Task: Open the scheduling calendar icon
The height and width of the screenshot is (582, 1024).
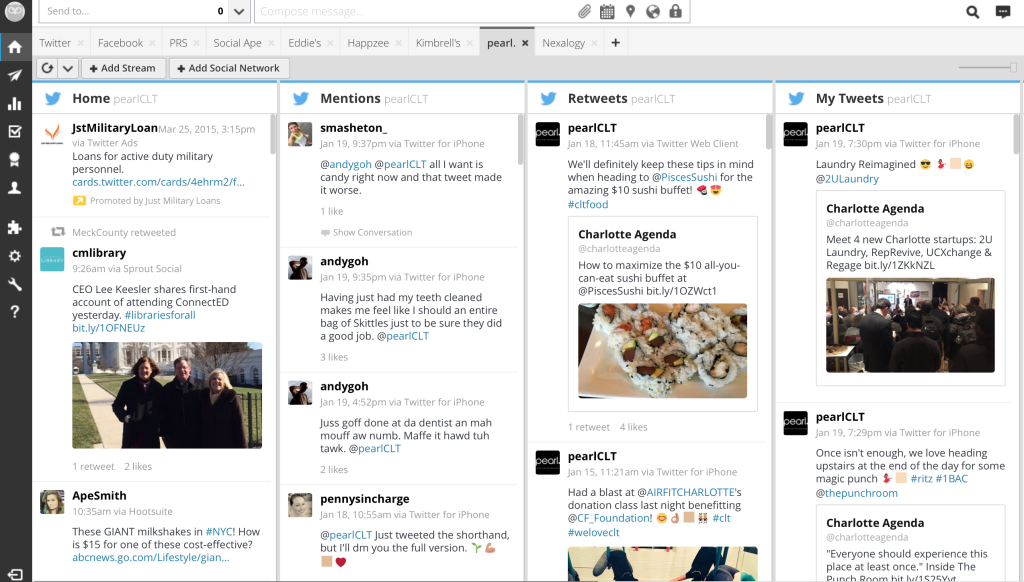Action: pos(607,11)
